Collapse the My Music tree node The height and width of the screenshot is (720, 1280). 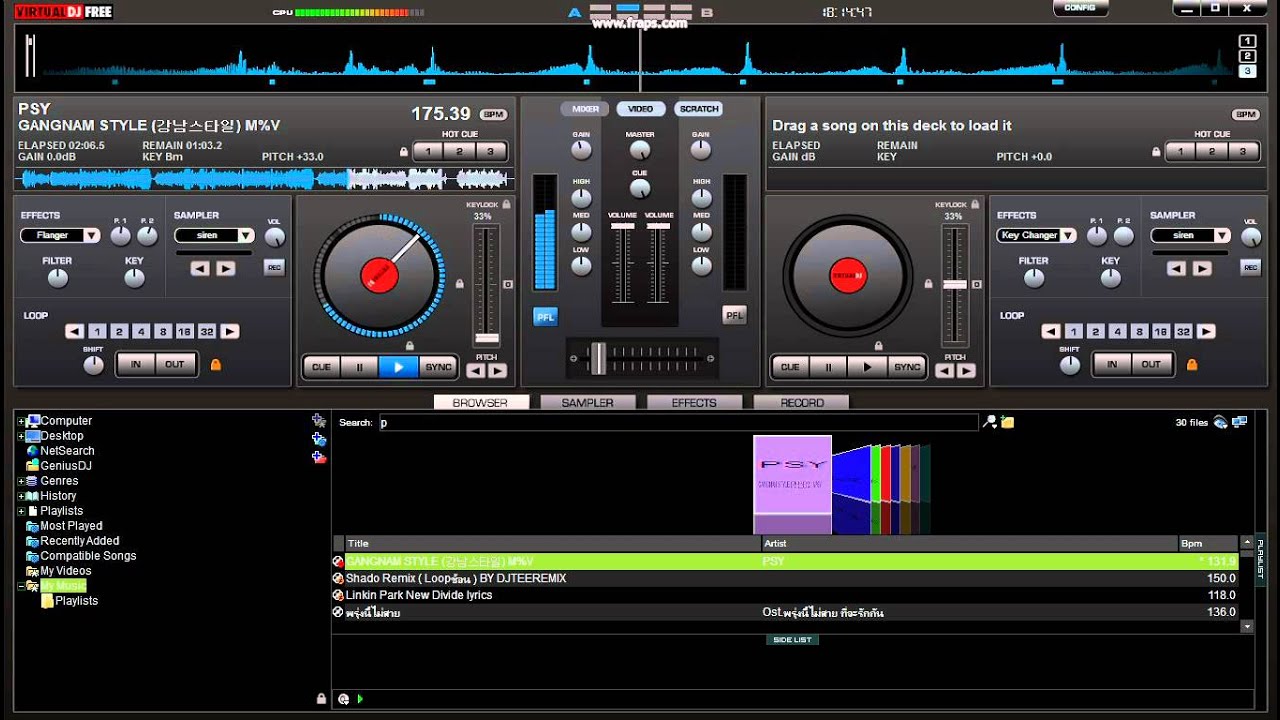click(x=21, y=587)
